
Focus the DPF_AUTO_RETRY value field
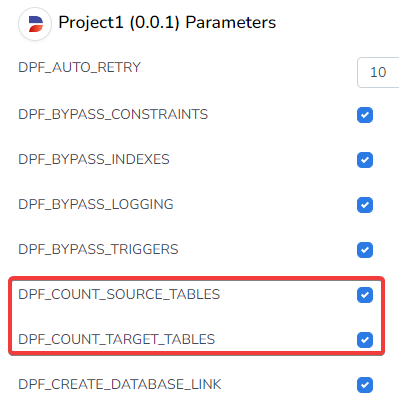click(x=378, y=72)
